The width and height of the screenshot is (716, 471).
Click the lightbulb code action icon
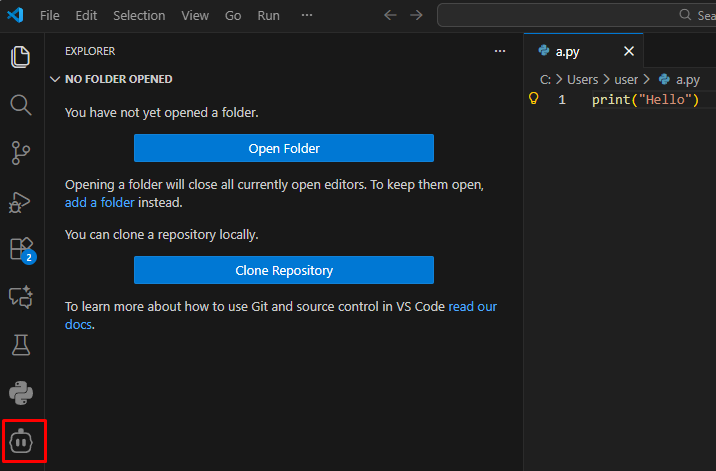[534, 99]
